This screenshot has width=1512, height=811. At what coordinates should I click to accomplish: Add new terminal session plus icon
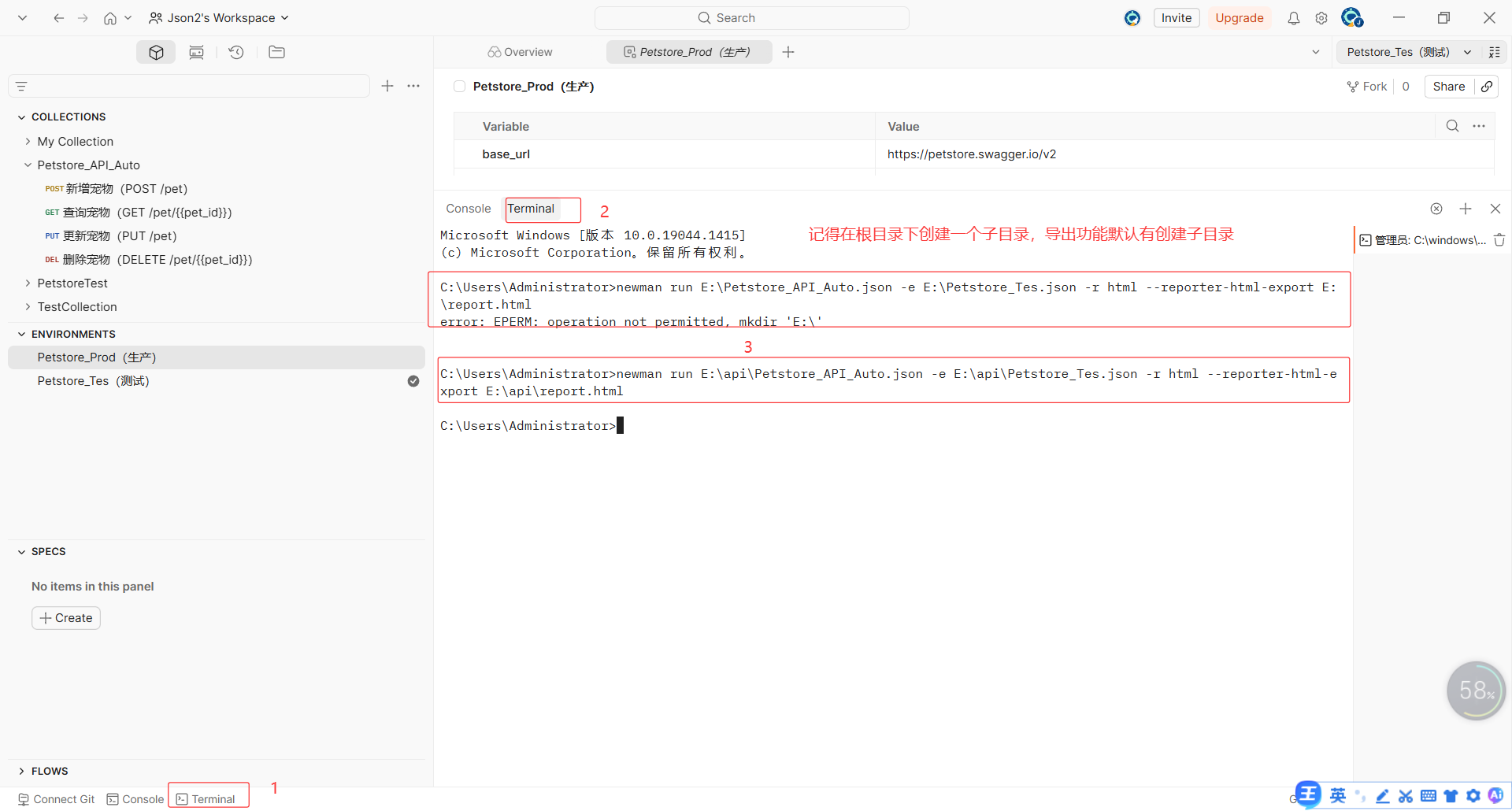pos(1466,209)
